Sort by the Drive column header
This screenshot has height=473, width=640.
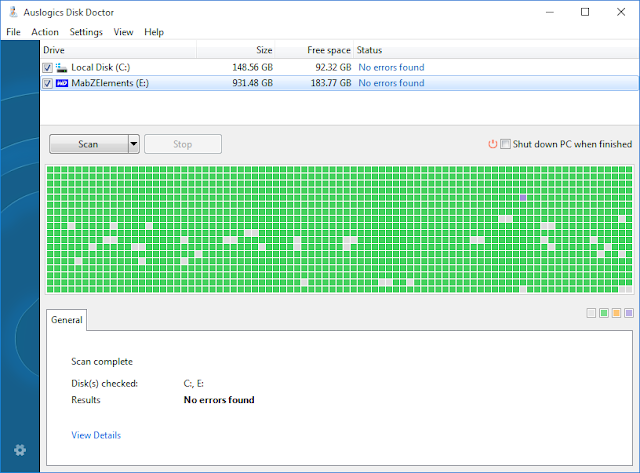click(118, 50)
